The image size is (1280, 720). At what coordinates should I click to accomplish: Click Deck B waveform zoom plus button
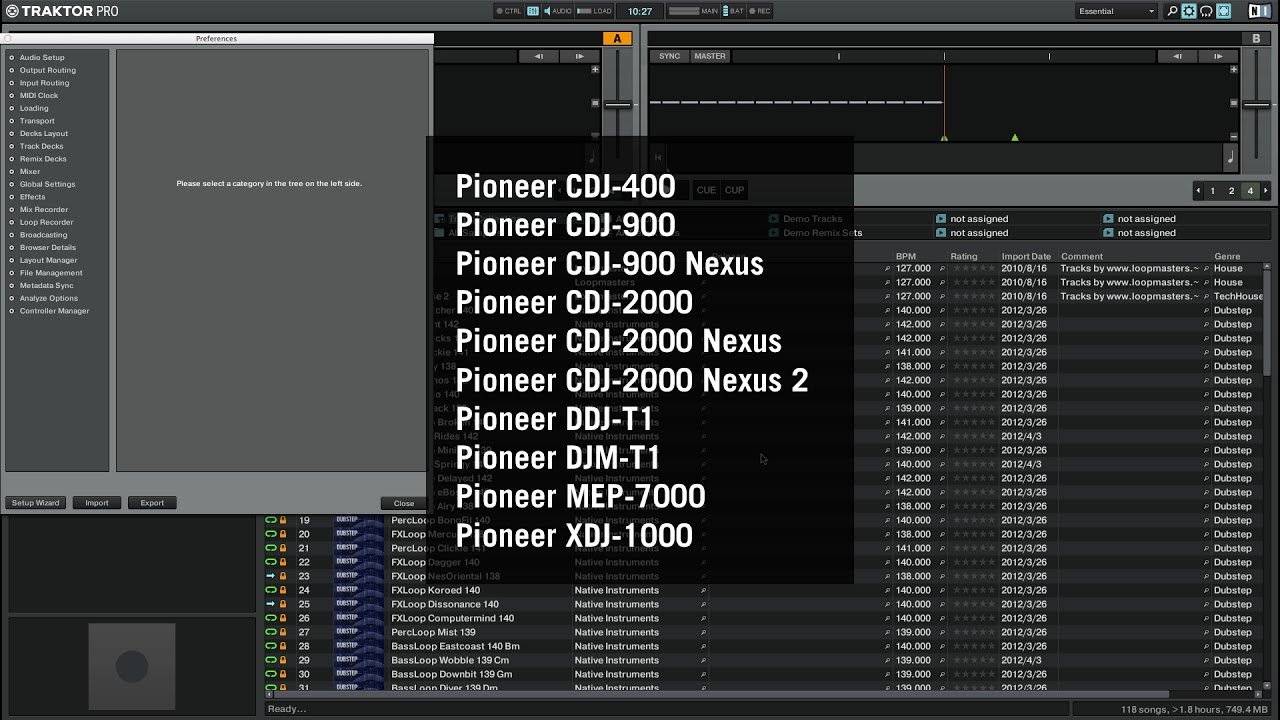point(1234,70)
